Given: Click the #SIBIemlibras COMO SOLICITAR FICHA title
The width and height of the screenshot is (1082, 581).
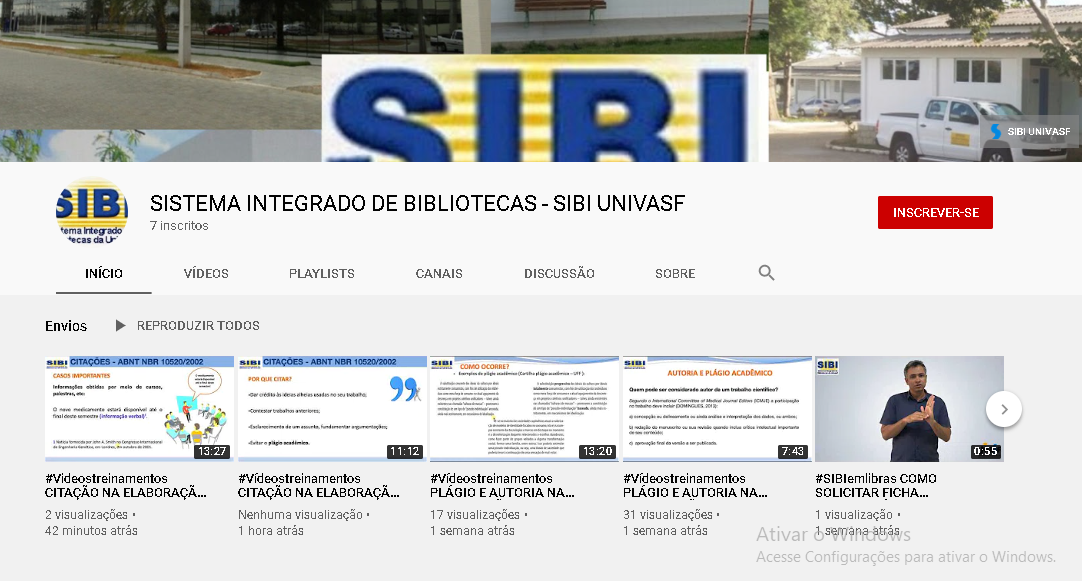Looking at the screenshot, I should (875, 486).
